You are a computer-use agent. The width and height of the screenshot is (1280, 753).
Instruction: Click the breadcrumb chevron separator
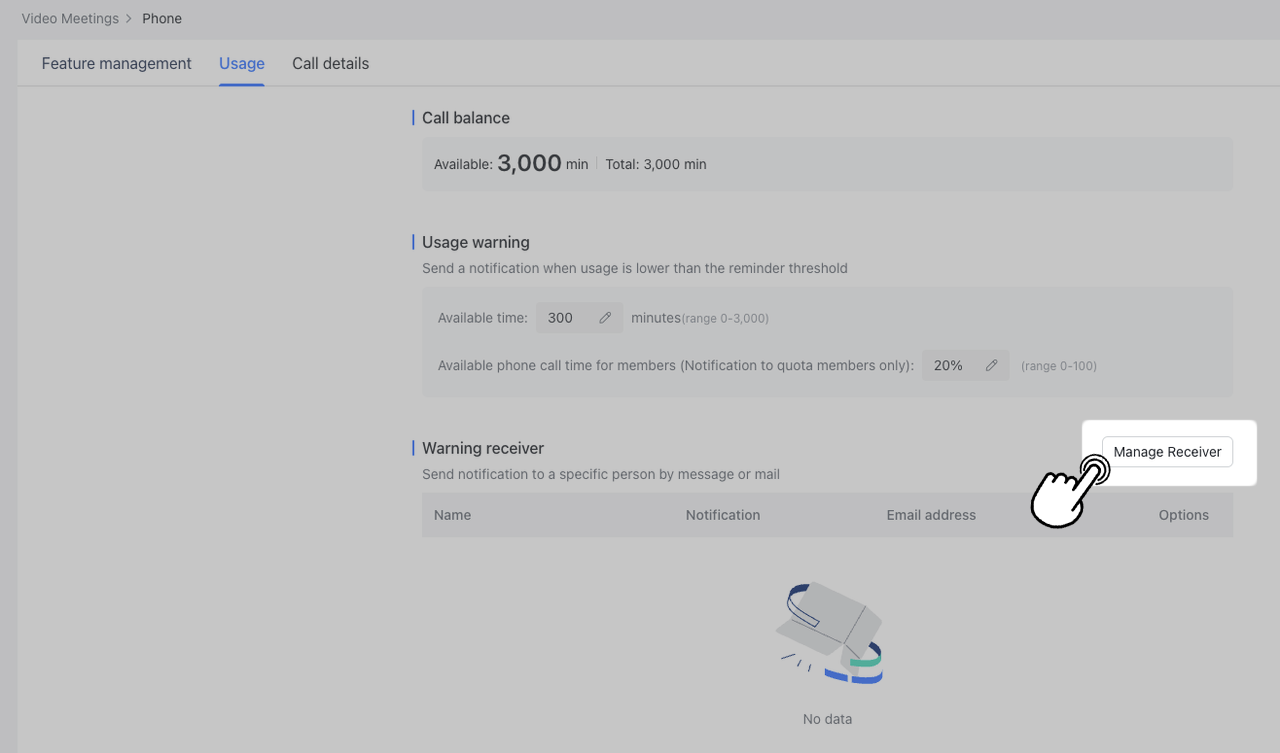(x=129, y=19)
